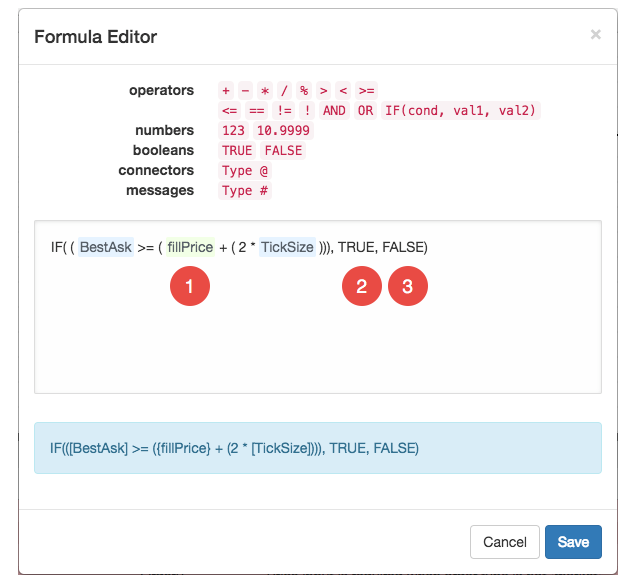
Task: Insert the less-than operator
Action: click(x=343, y=91)
